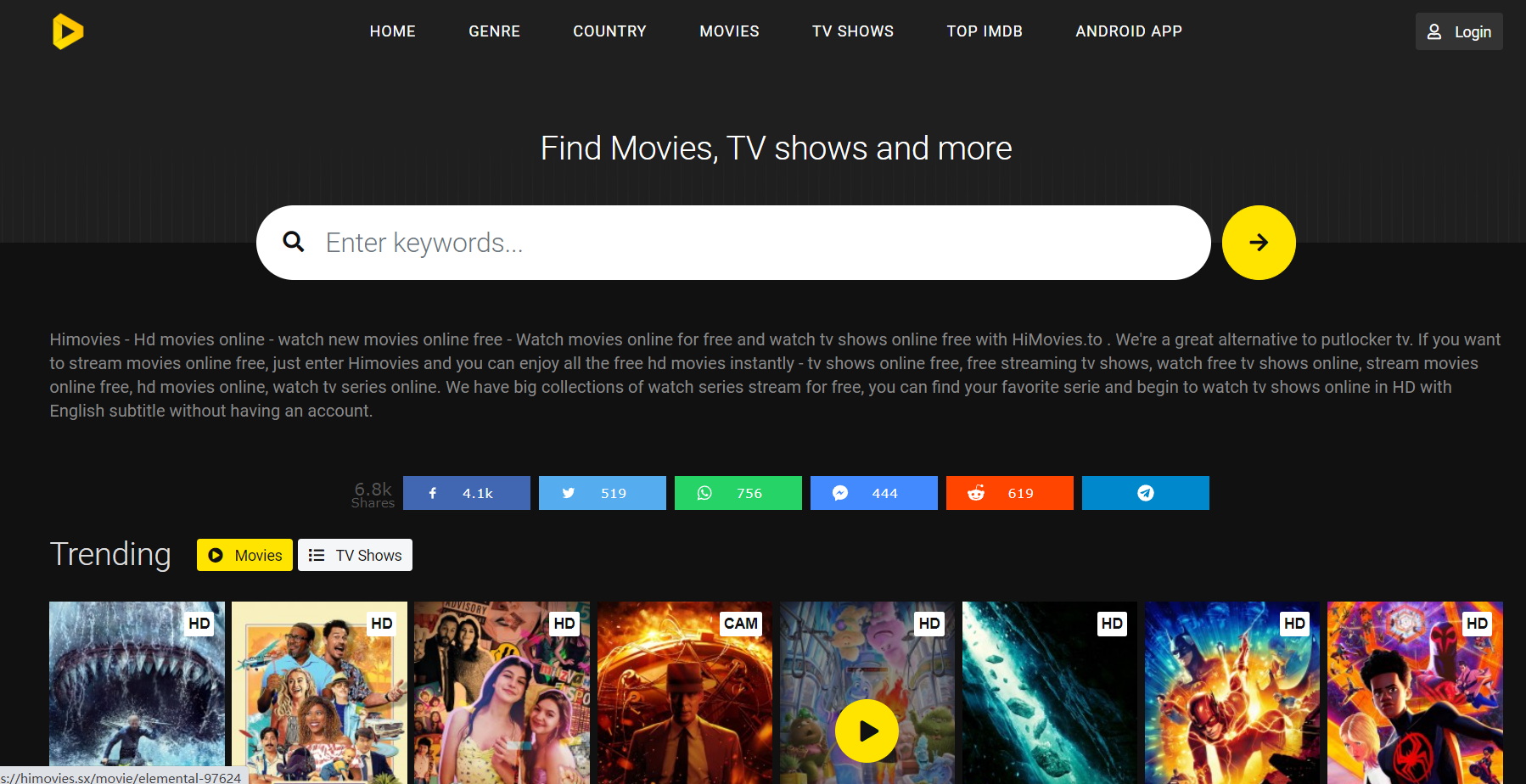The height and width of the screenshot is (784, 1526).
Task: Click the magnifier icon in search box
Action: [x=294, y=242]
